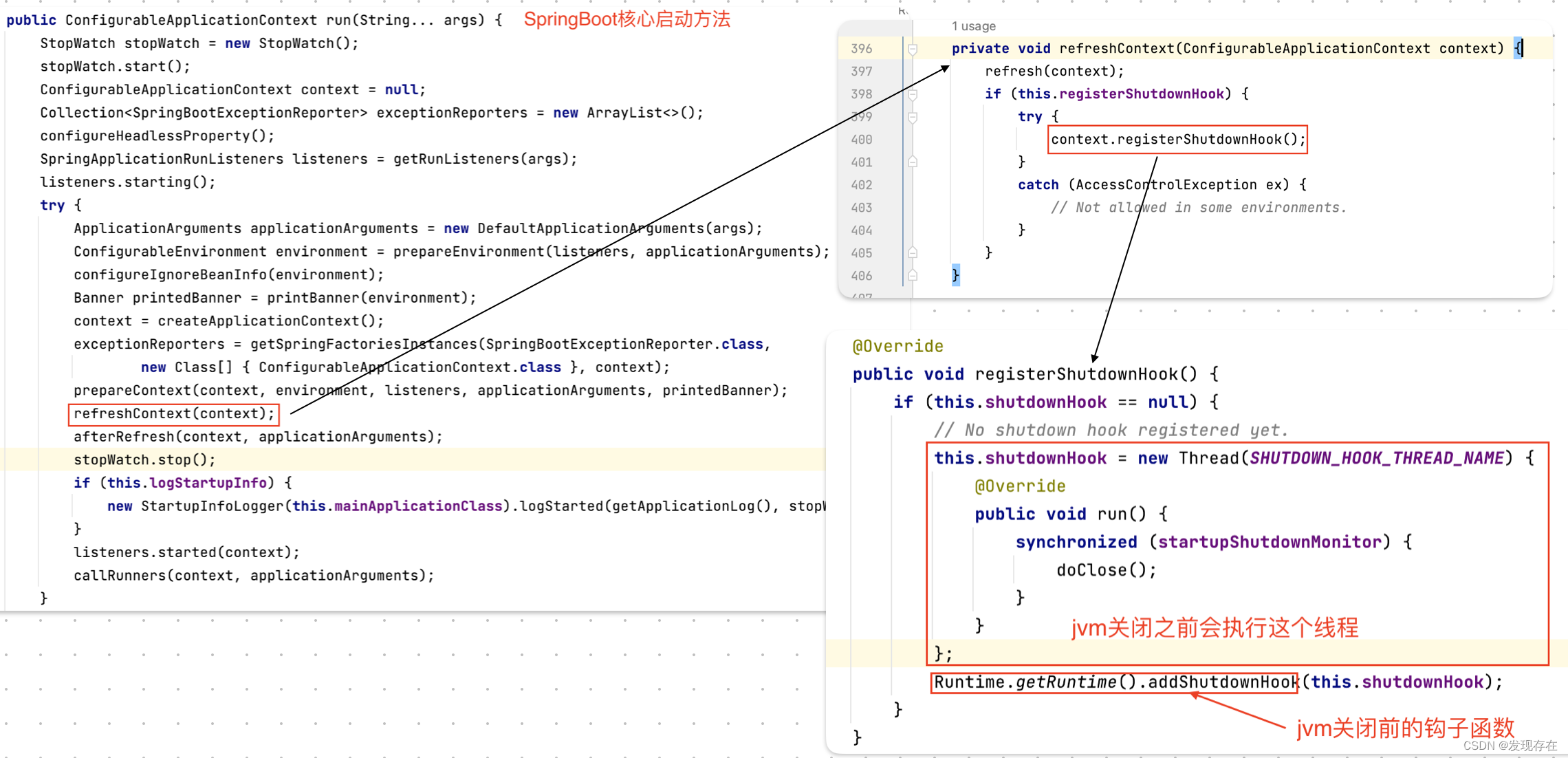Click 'Runtime.getRuntime().addShutdownHook' call
The height and width of the screenshot is (758, 1568).
(x=1116, y=682)
